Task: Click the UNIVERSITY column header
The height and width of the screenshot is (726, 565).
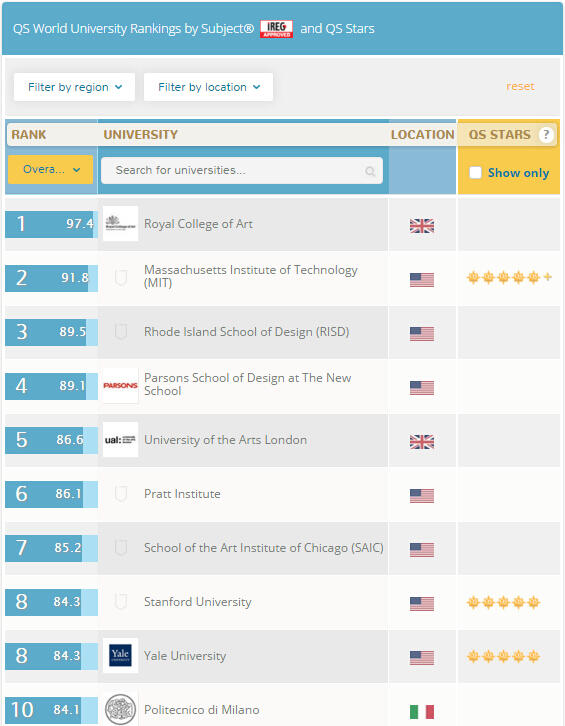Action: 141,135
